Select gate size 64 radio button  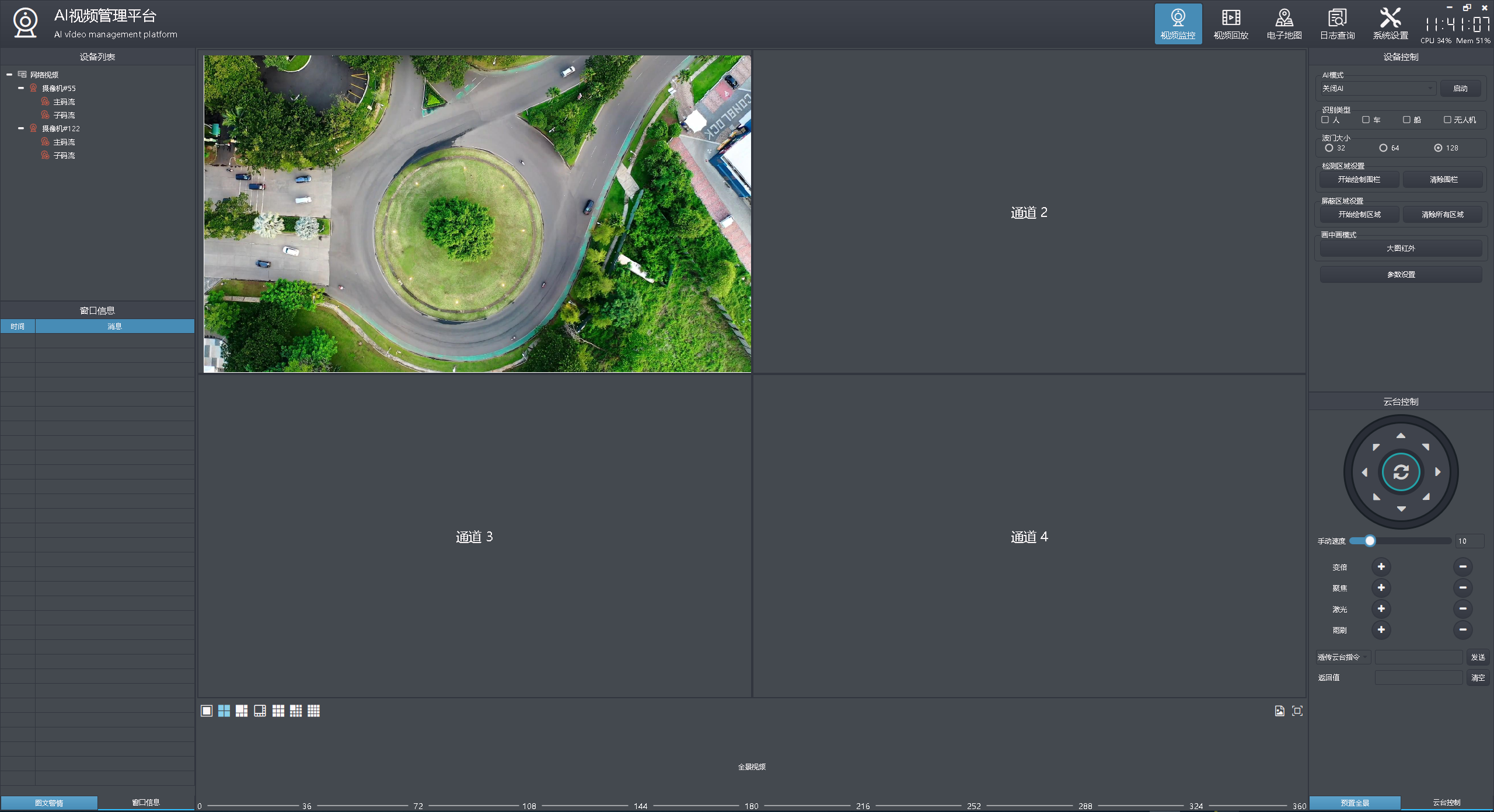click(1383, 148)
